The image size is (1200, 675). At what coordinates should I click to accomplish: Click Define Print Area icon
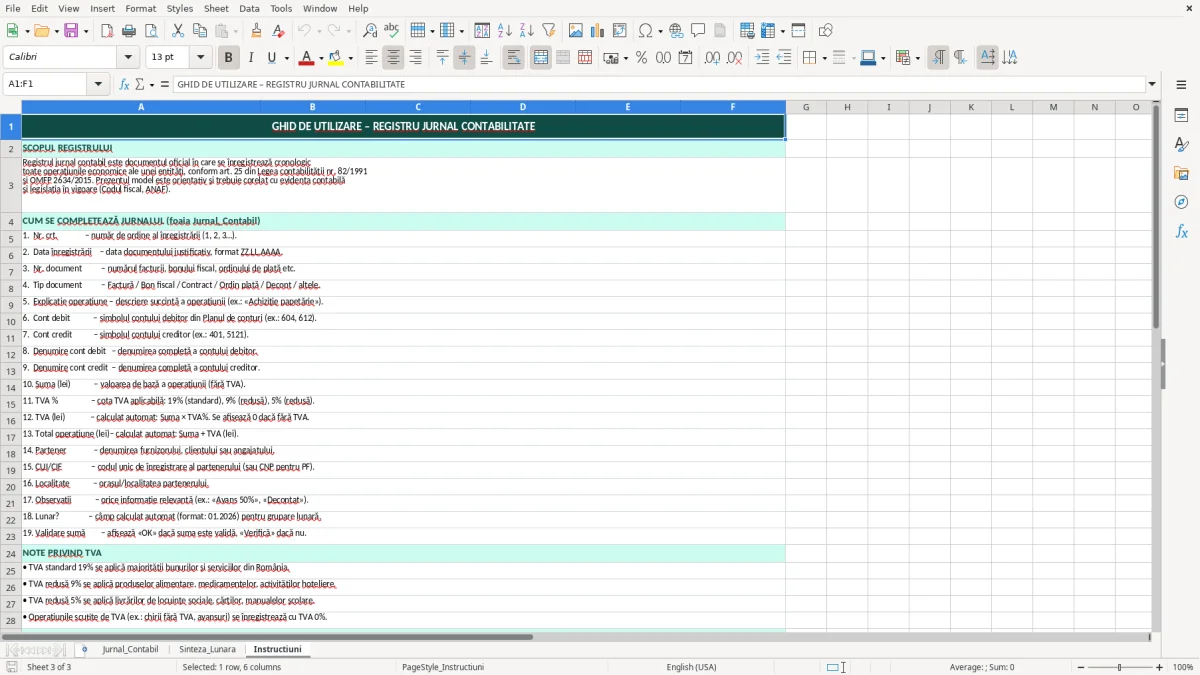coord(747,31)
